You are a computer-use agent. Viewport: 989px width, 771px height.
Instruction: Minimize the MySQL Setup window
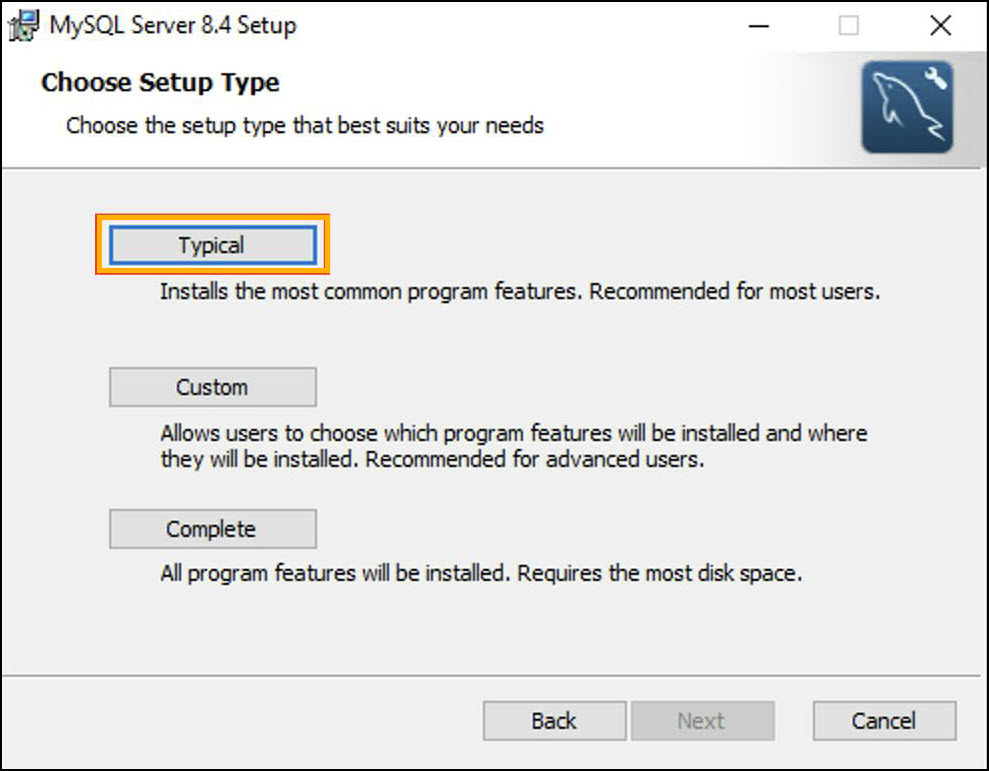[757, 27]
